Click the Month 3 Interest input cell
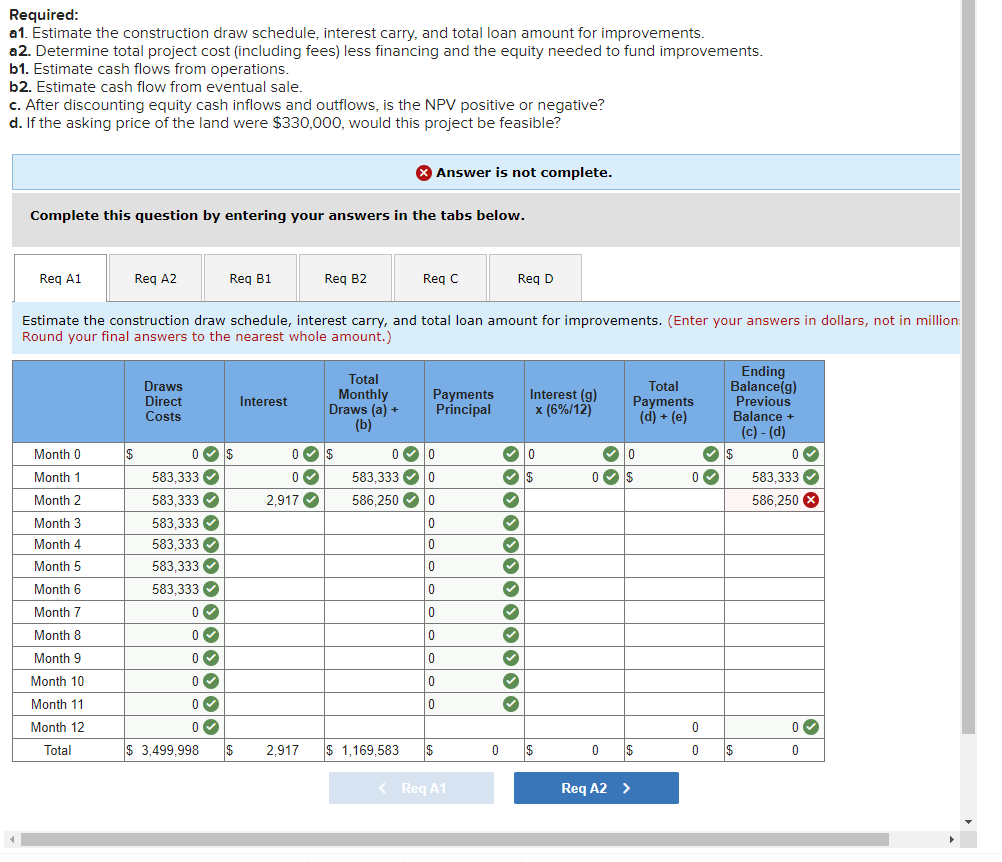 point(274,523)
